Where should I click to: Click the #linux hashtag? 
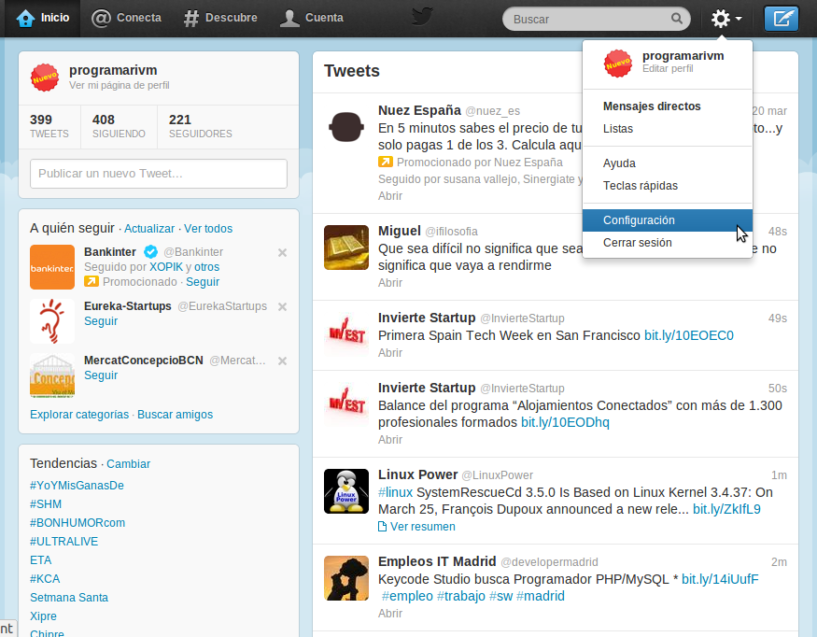pyautogui.click(x=395, y=493)
